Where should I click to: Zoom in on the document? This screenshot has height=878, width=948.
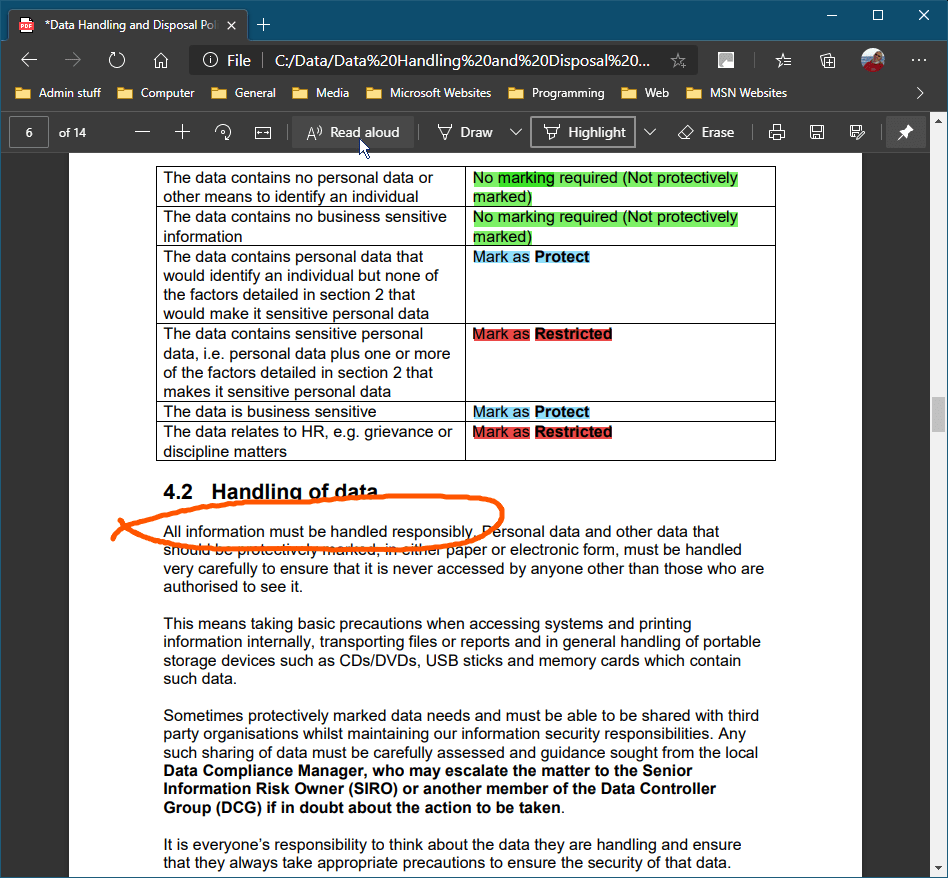coord(182,131)
